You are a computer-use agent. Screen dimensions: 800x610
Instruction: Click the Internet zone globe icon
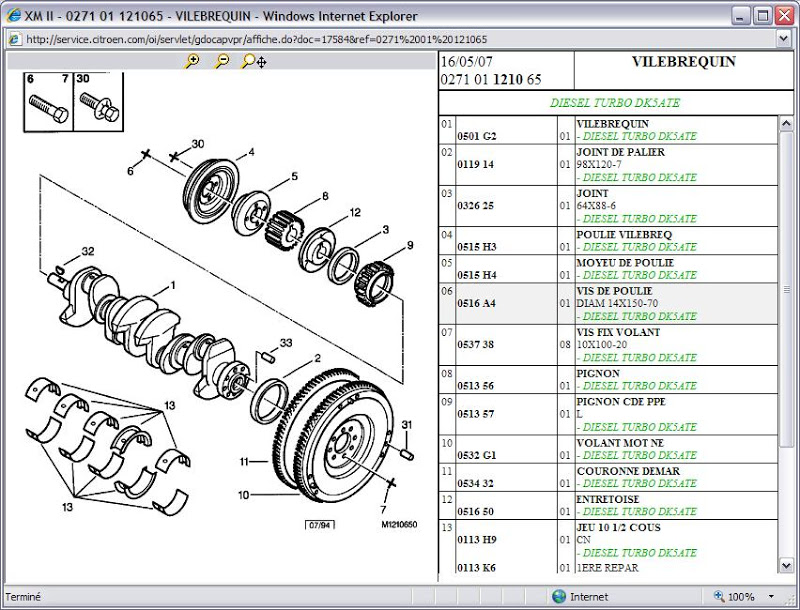[559, 596]
